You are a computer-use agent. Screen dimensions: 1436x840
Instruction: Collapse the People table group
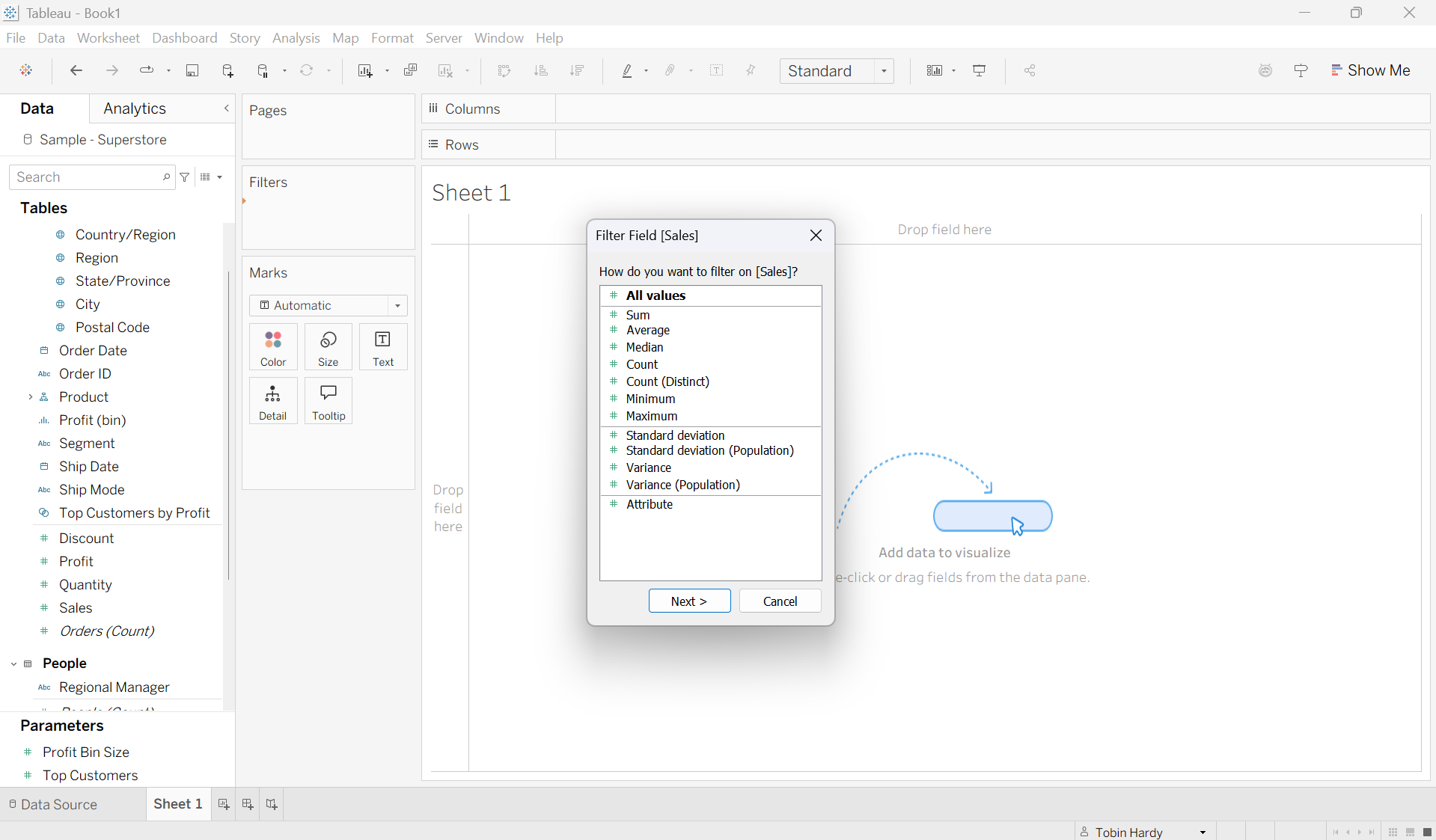point(13,663)
